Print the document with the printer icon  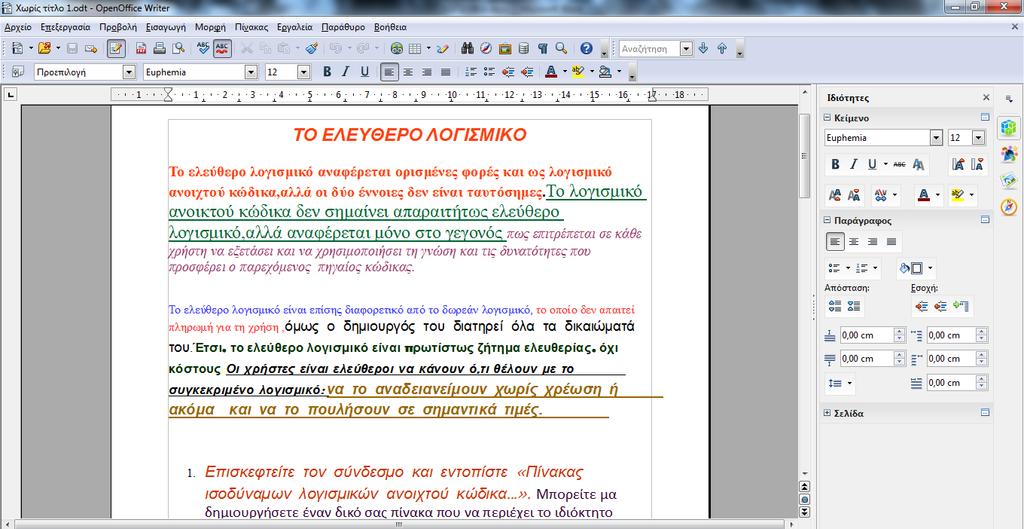pyautogui.click(x=159, y=48)
